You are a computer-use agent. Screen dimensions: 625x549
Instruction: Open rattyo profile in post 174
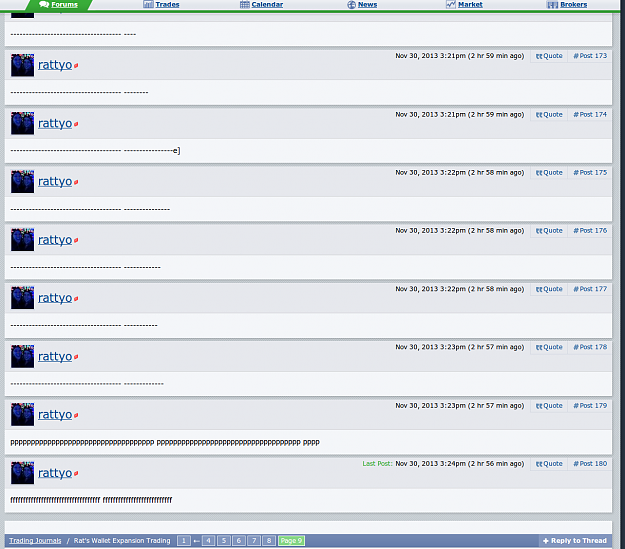click(x=55, y=124)
